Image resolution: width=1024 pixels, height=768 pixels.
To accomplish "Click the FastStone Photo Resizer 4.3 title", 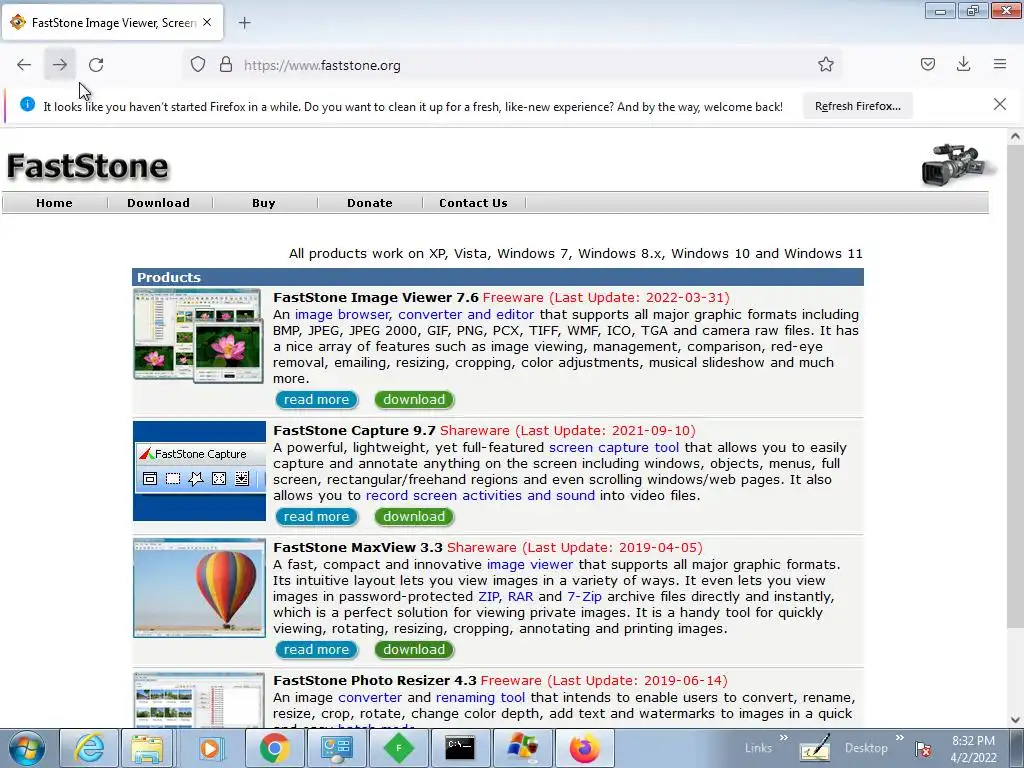I will [x=375, y=681].
